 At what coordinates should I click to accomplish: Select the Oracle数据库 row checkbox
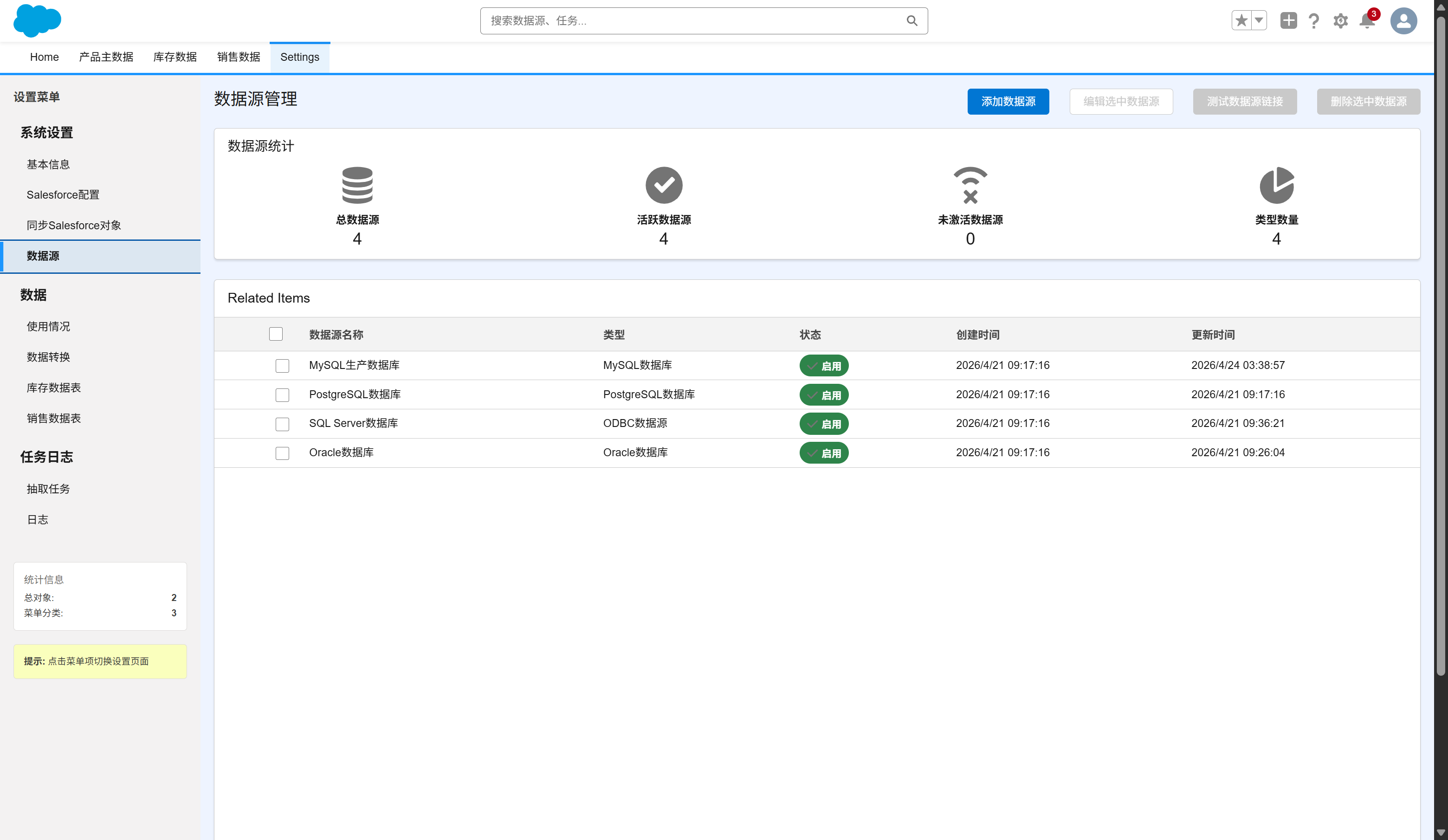(x=282, y=453)
